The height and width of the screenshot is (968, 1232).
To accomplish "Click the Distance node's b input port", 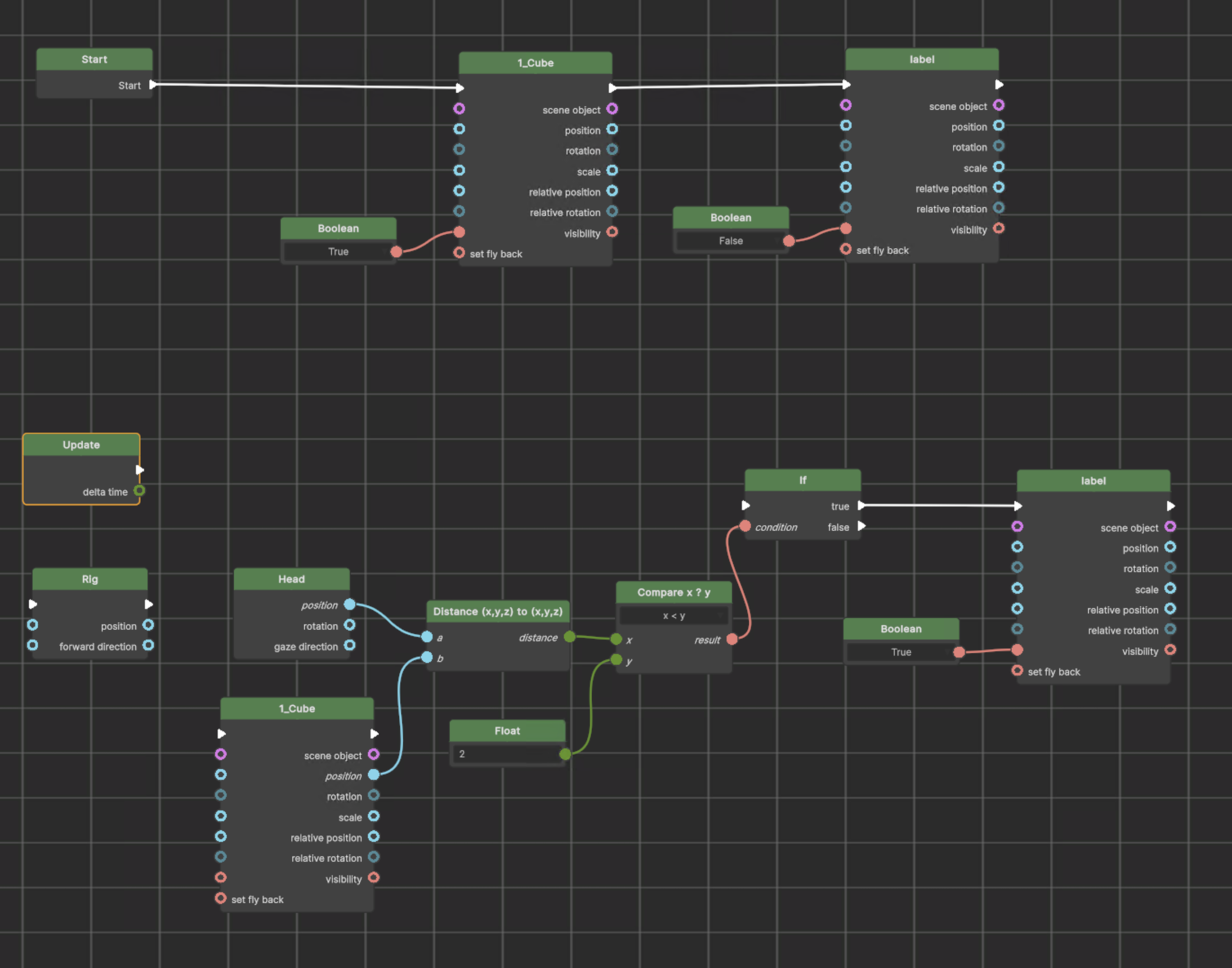I will click(427, 658).
